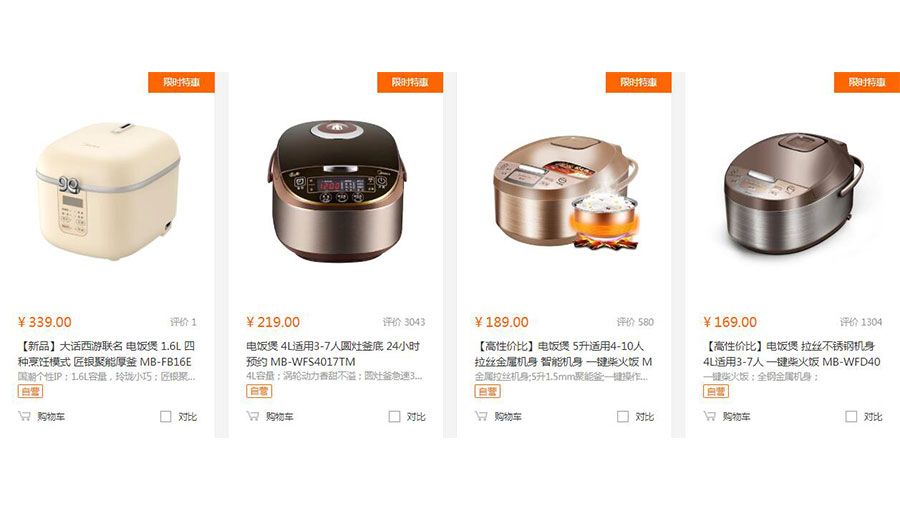Click cart icon under ¥169.00 cooker
900x510 pixels.
click(709, 416)
